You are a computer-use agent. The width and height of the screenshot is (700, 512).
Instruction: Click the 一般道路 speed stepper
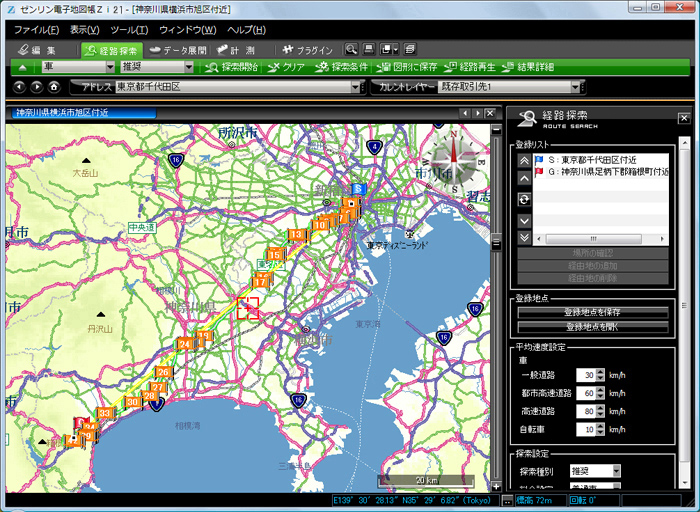600,375
